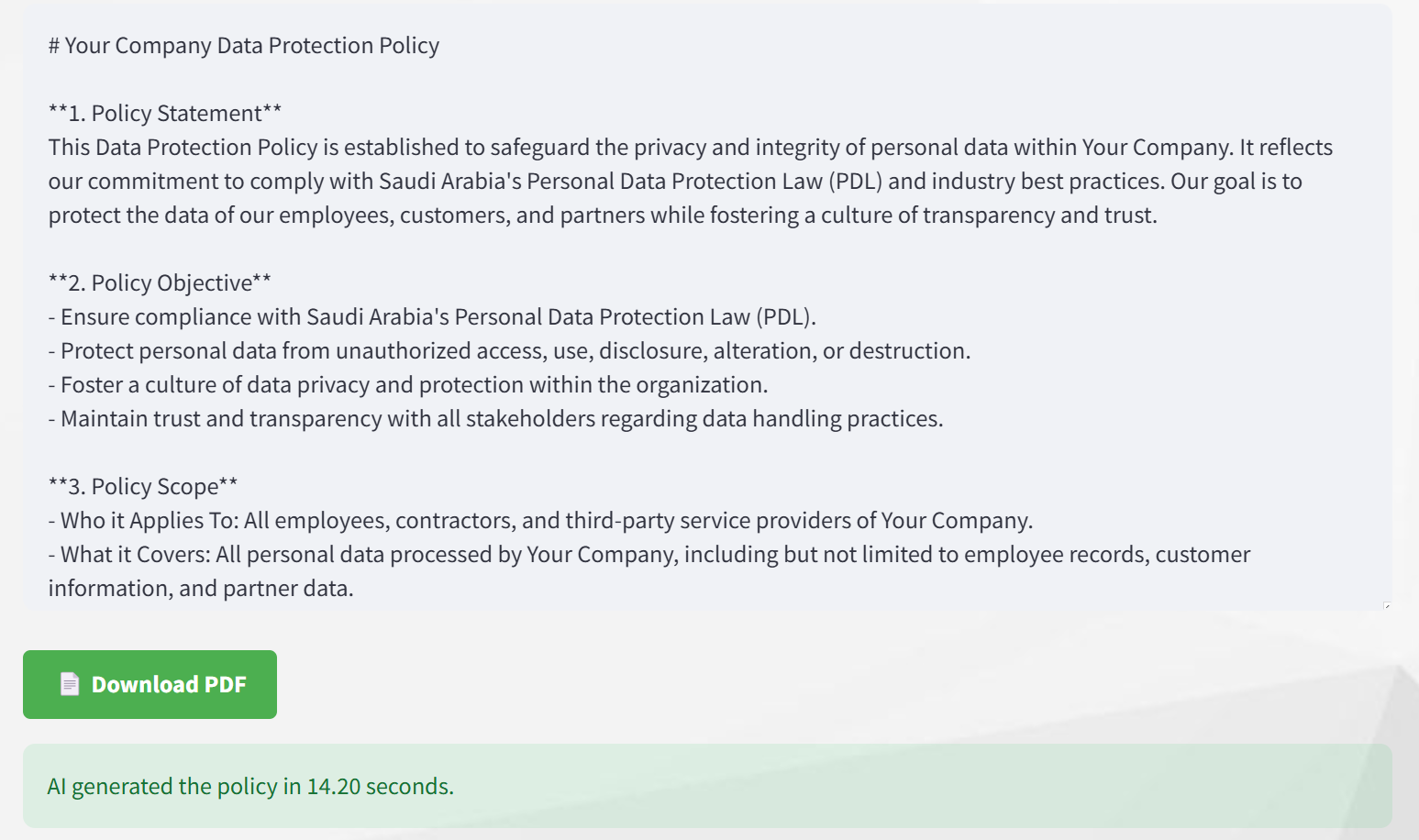Screen dimensions: 1419x840
Task: Click the 'Who it Applies To' bullet line
Action: (x=540, y=521)
